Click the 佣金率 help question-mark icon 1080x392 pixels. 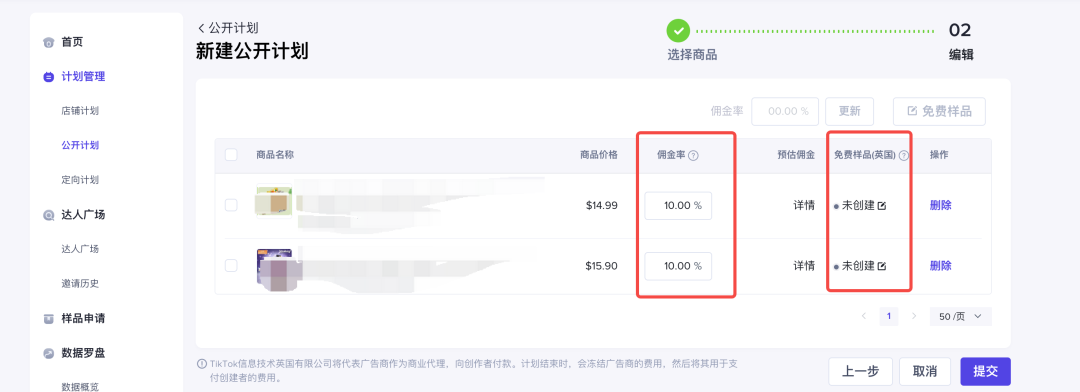pyautogui.click(x=694, y=156)
